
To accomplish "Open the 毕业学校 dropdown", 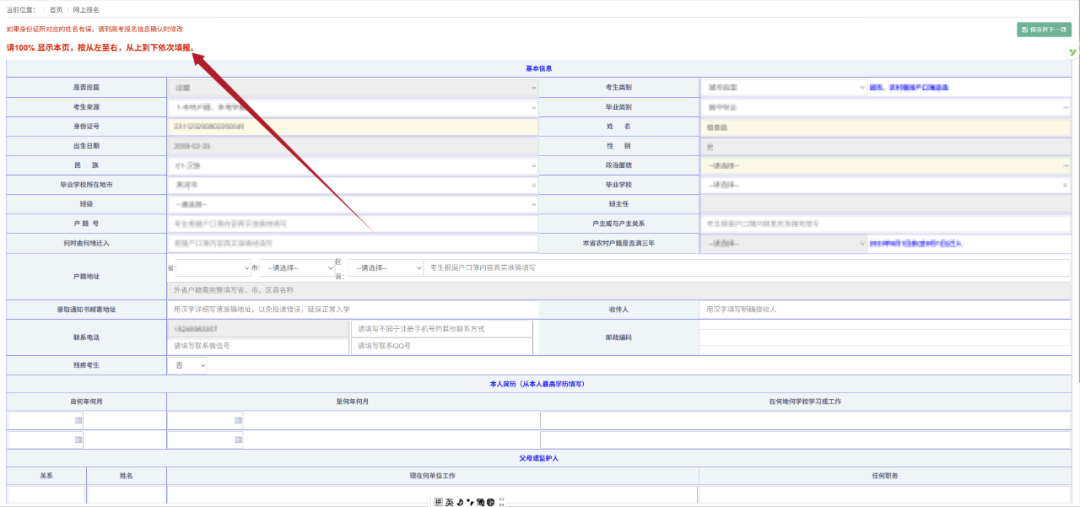I will click(x=885, y=185).
